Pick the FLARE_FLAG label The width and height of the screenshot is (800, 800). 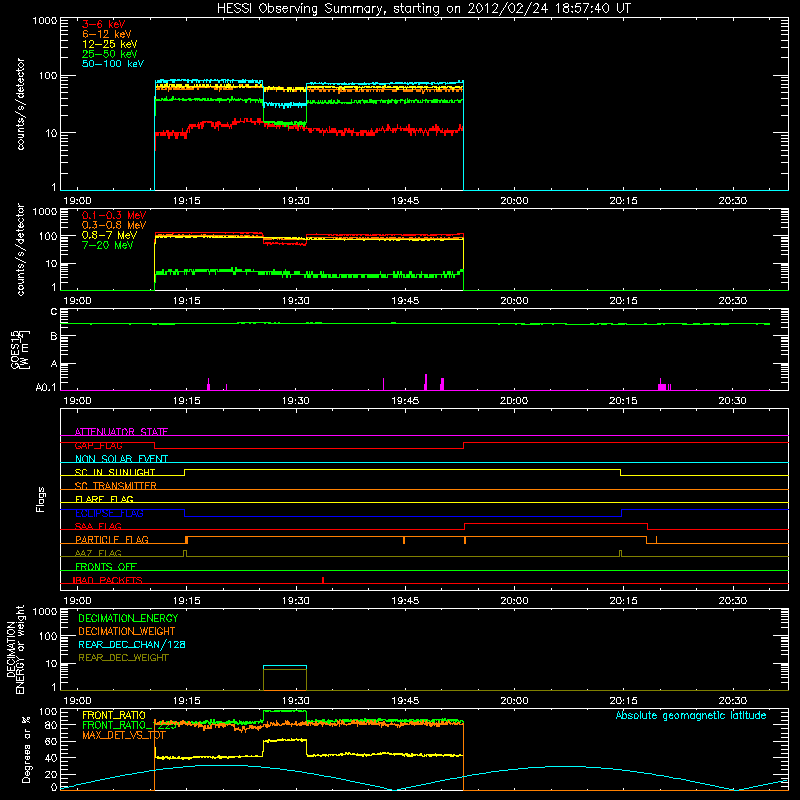click(104, 499)
